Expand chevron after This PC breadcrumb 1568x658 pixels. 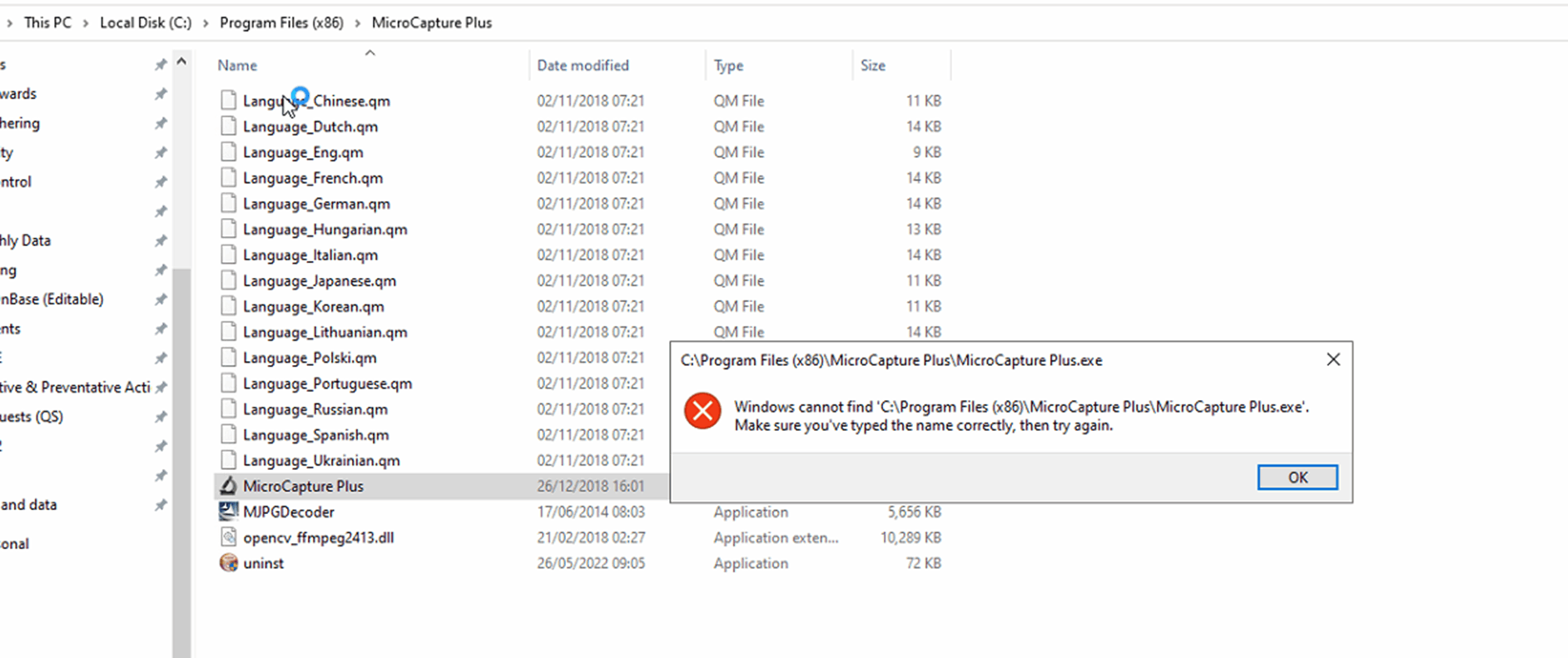[x=86, y=23]
